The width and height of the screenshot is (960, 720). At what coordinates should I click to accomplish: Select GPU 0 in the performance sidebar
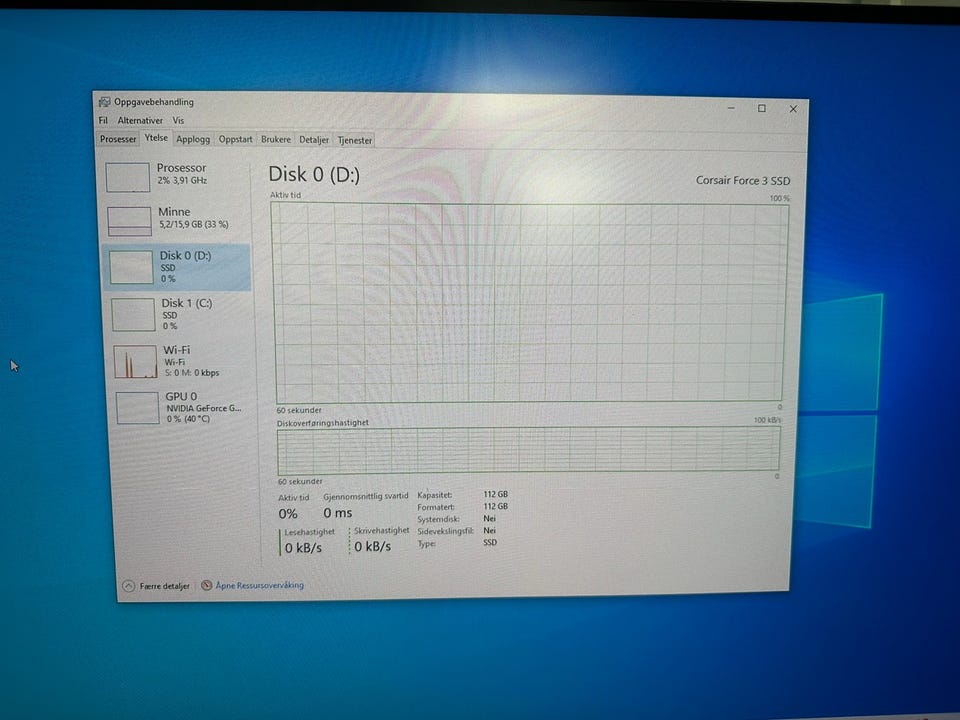pos(184,408)
